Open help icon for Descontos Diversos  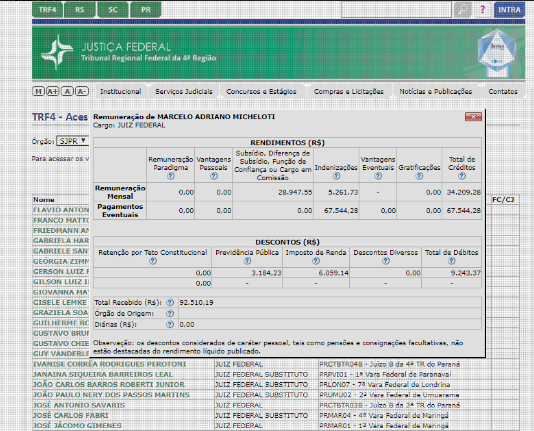point(386,261)
